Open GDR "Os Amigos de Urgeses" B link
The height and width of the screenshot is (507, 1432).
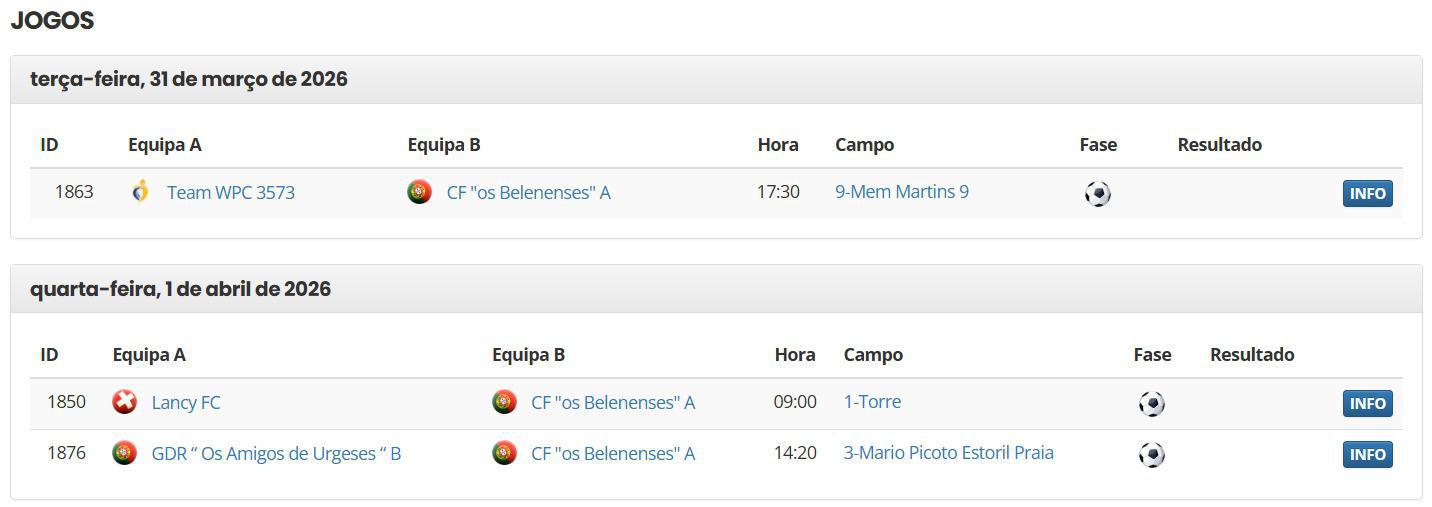point(276,454)
